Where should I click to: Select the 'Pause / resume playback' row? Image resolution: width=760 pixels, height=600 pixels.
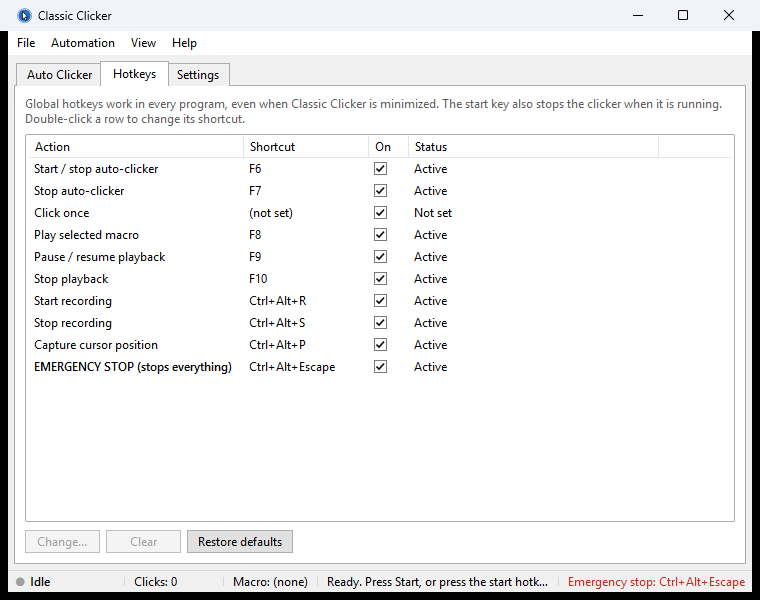pos(380,257)
